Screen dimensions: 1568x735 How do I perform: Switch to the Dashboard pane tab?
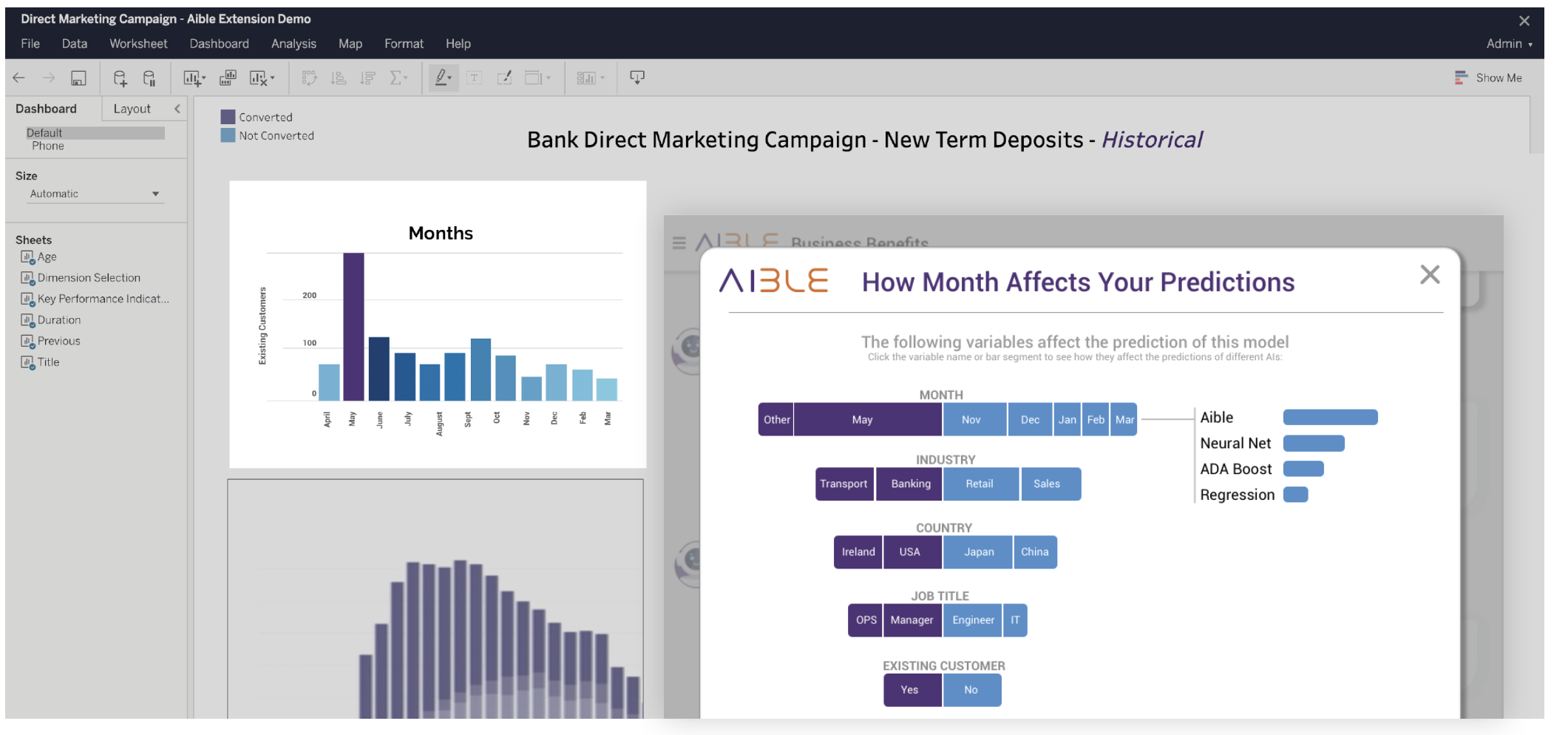click(46, 109)
